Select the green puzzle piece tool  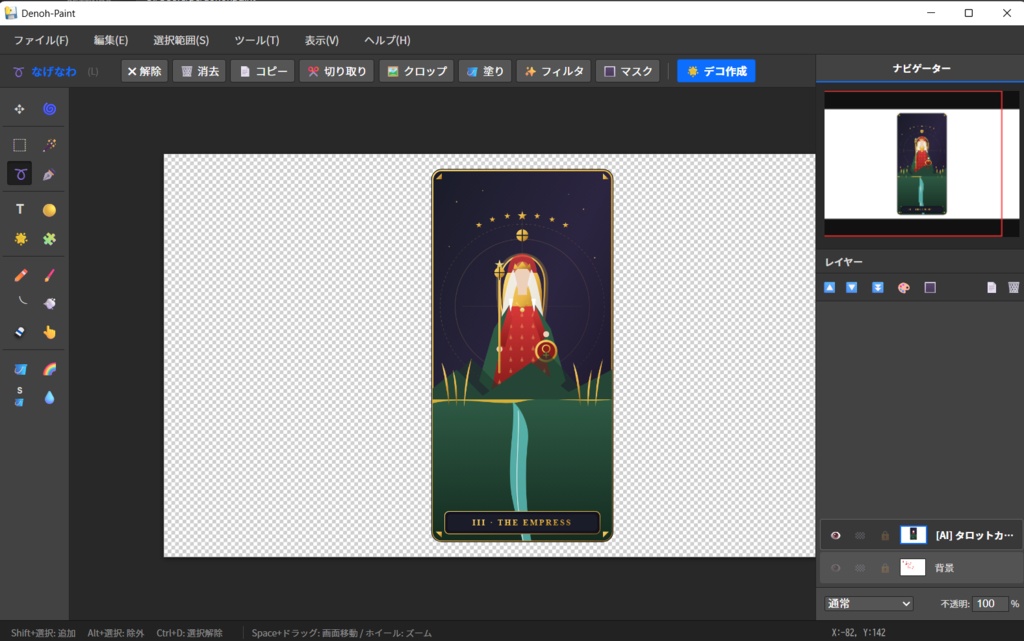(x=50, y=239)
